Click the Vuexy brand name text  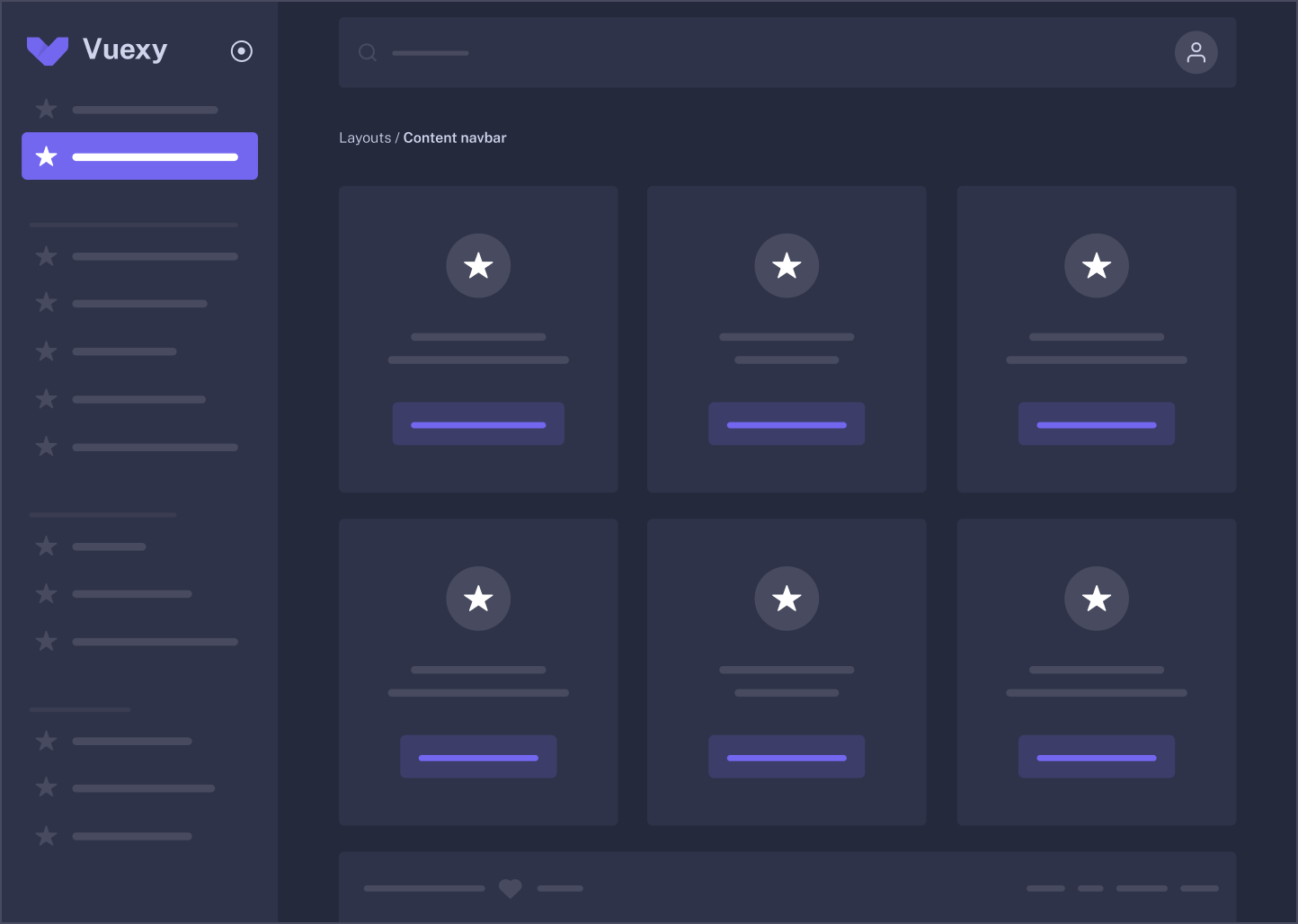[125, 49]
